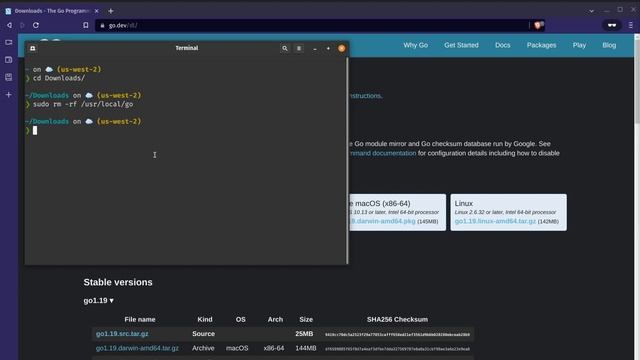
Task: Open the Docs nav item
Action: (x=502, y=45)
